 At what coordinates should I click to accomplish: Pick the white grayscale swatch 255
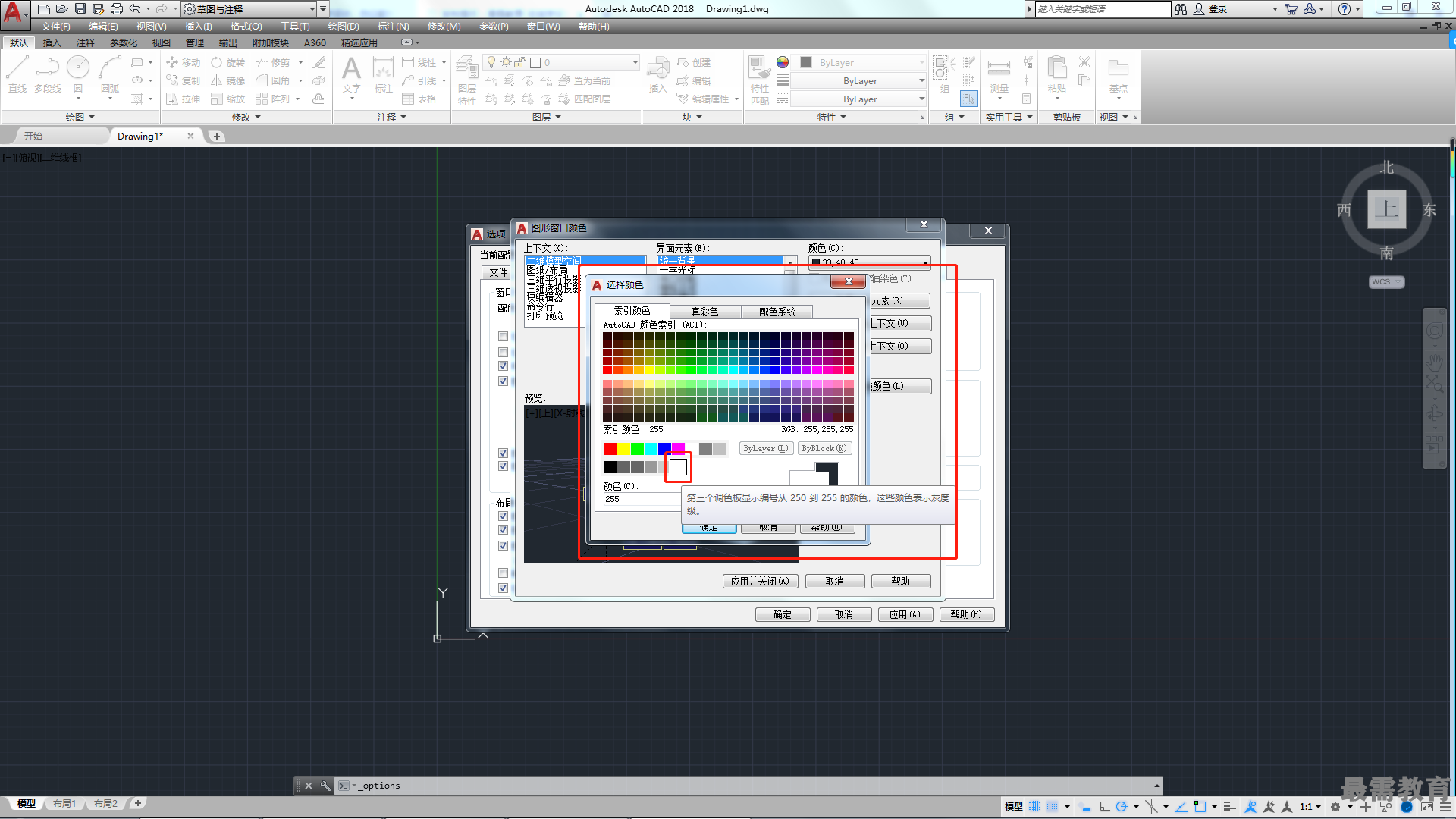[678, 467]
